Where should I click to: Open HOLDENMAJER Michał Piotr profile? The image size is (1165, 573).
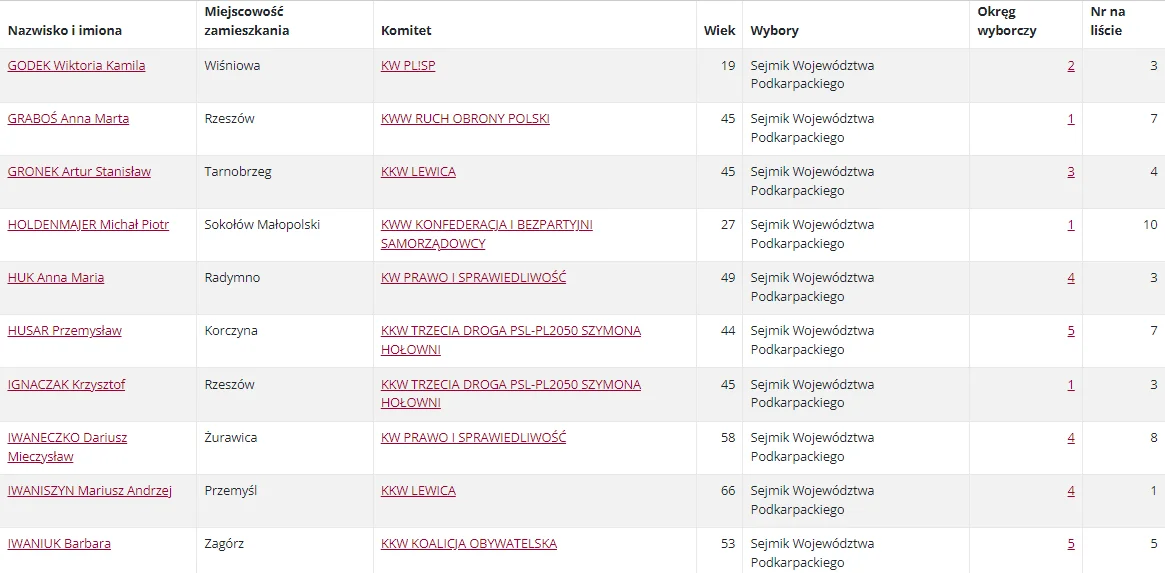(x=88, y=224)
